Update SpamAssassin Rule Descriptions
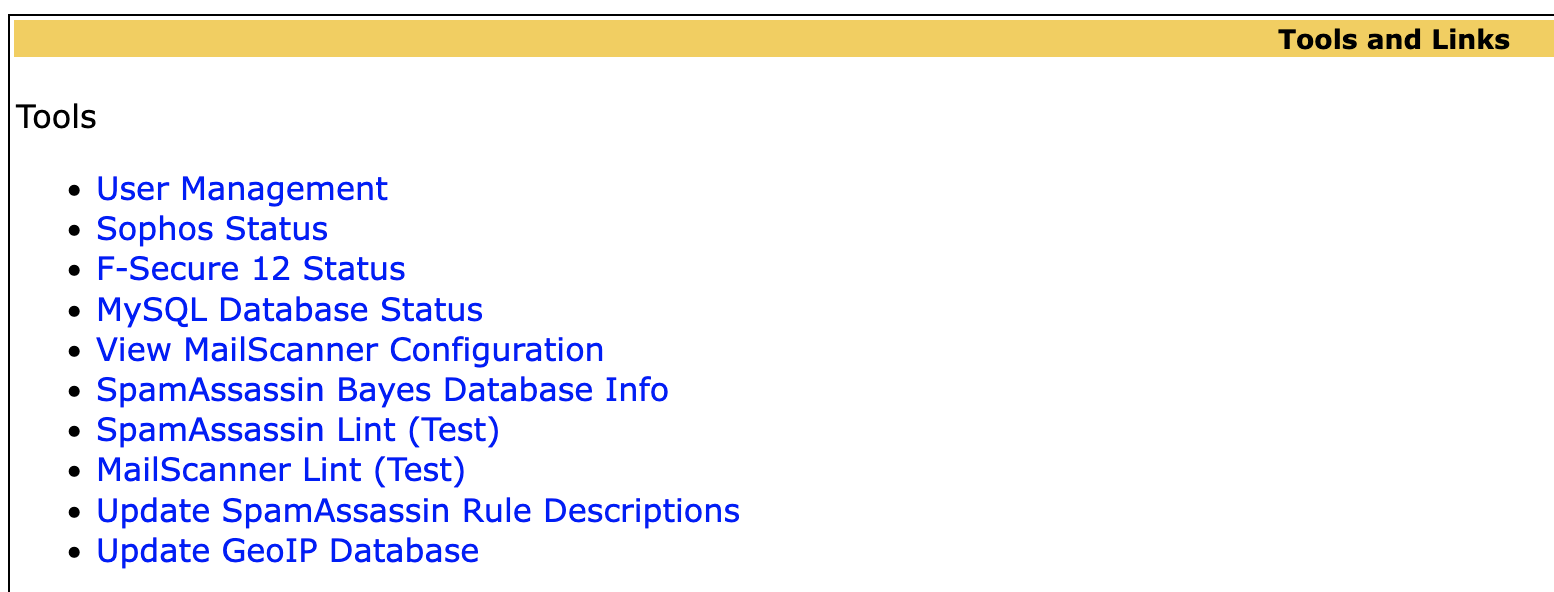The image size is (1554, 592). [x=417, y=511]
